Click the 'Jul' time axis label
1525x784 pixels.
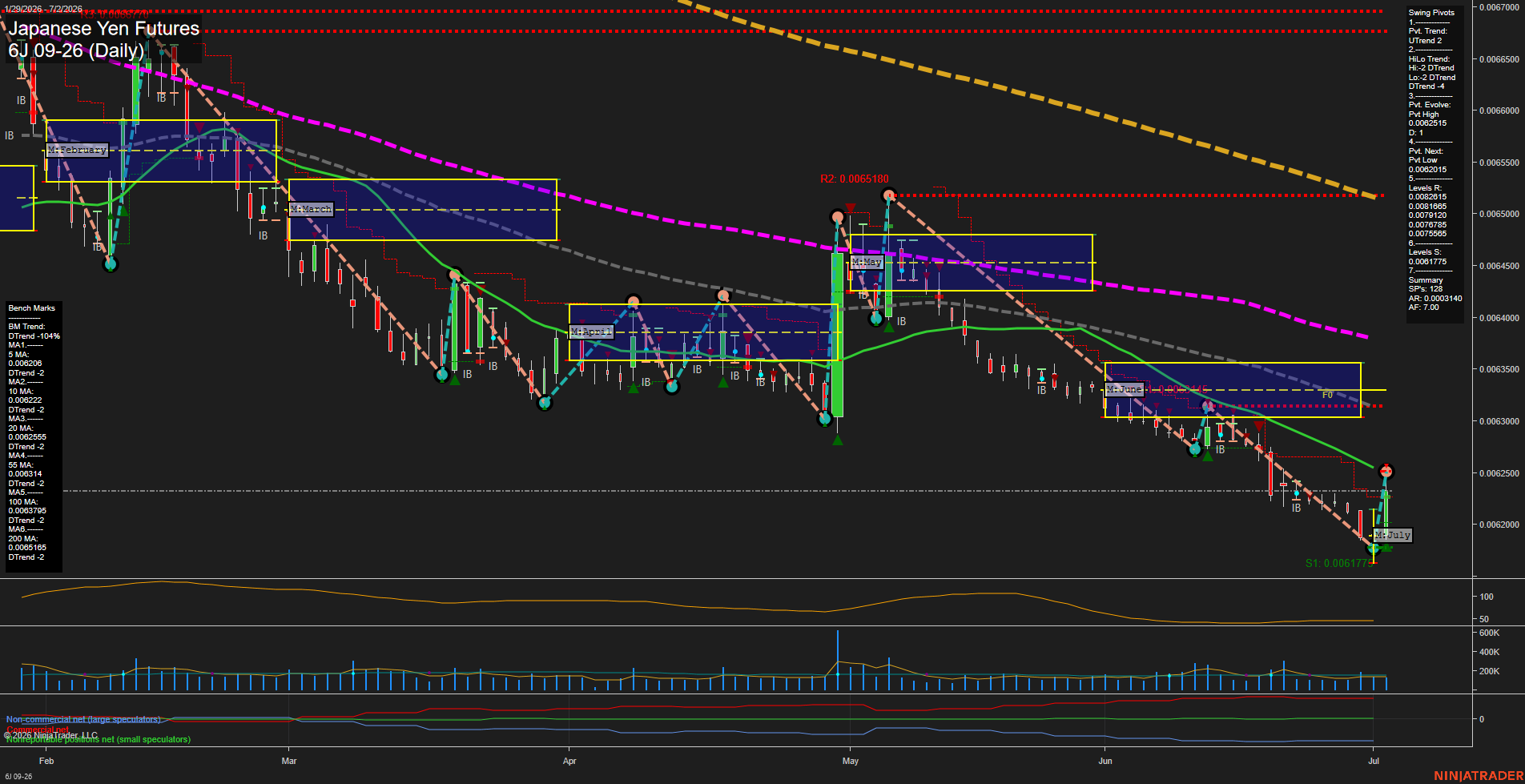[1374, 761]
